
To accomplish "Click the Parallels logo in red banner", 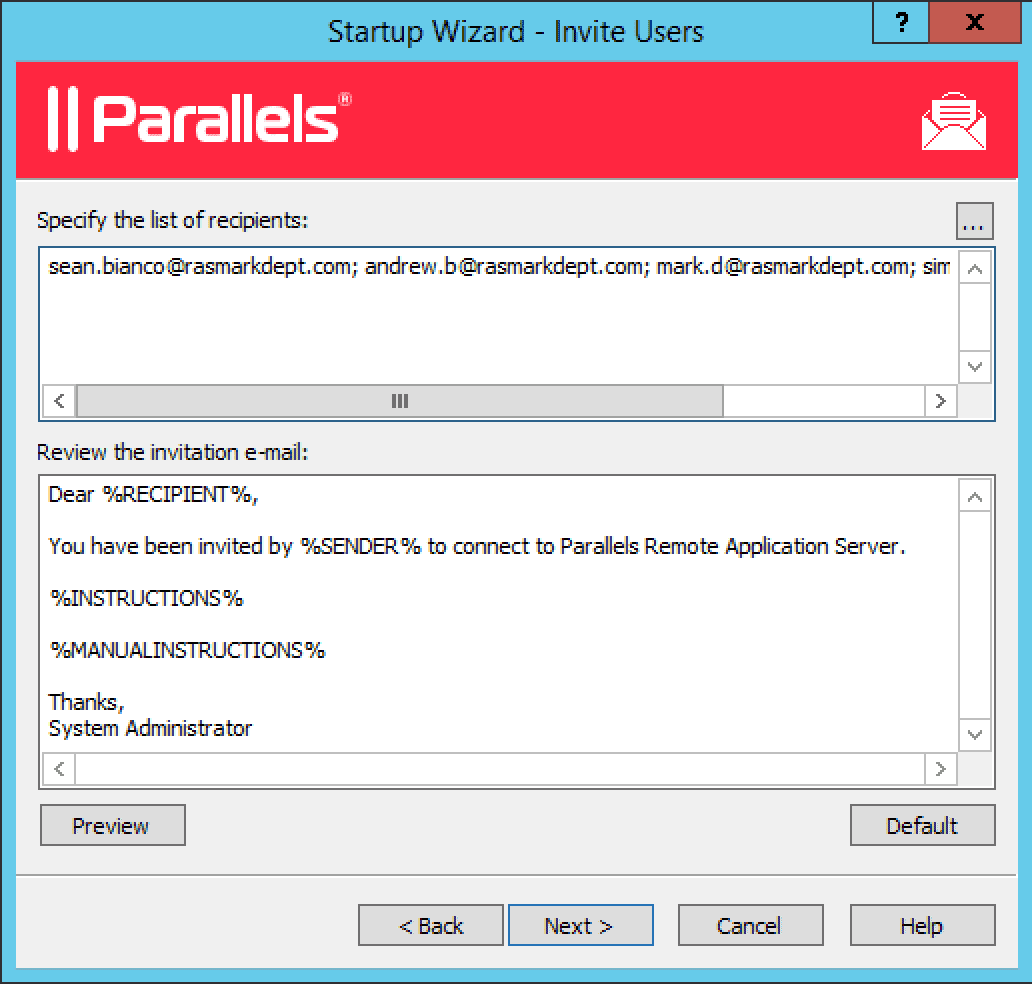I will pos(199,119).
